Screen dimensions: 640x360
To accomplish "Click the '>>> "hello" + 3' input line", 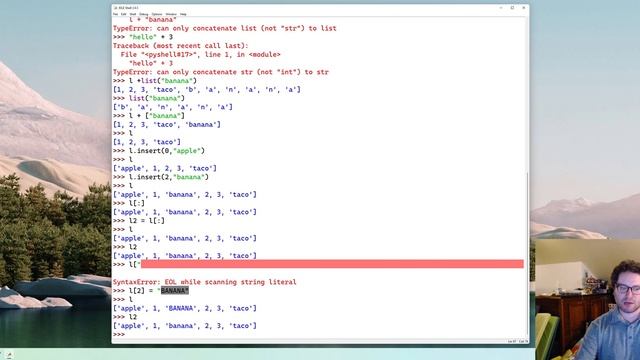I will [143, 37].
